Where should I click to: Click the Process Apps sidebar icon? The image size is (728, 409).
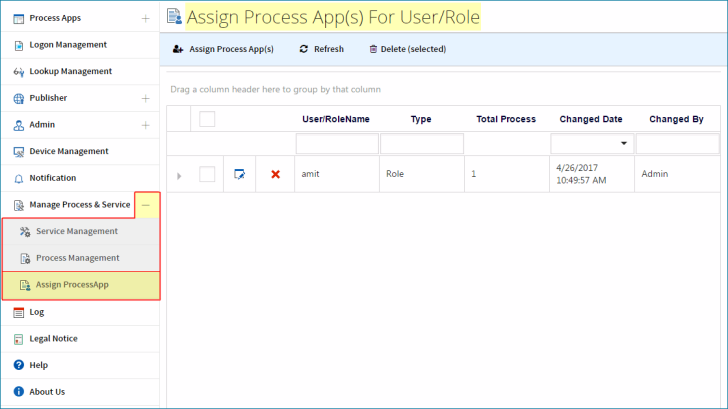click(19, 19)
